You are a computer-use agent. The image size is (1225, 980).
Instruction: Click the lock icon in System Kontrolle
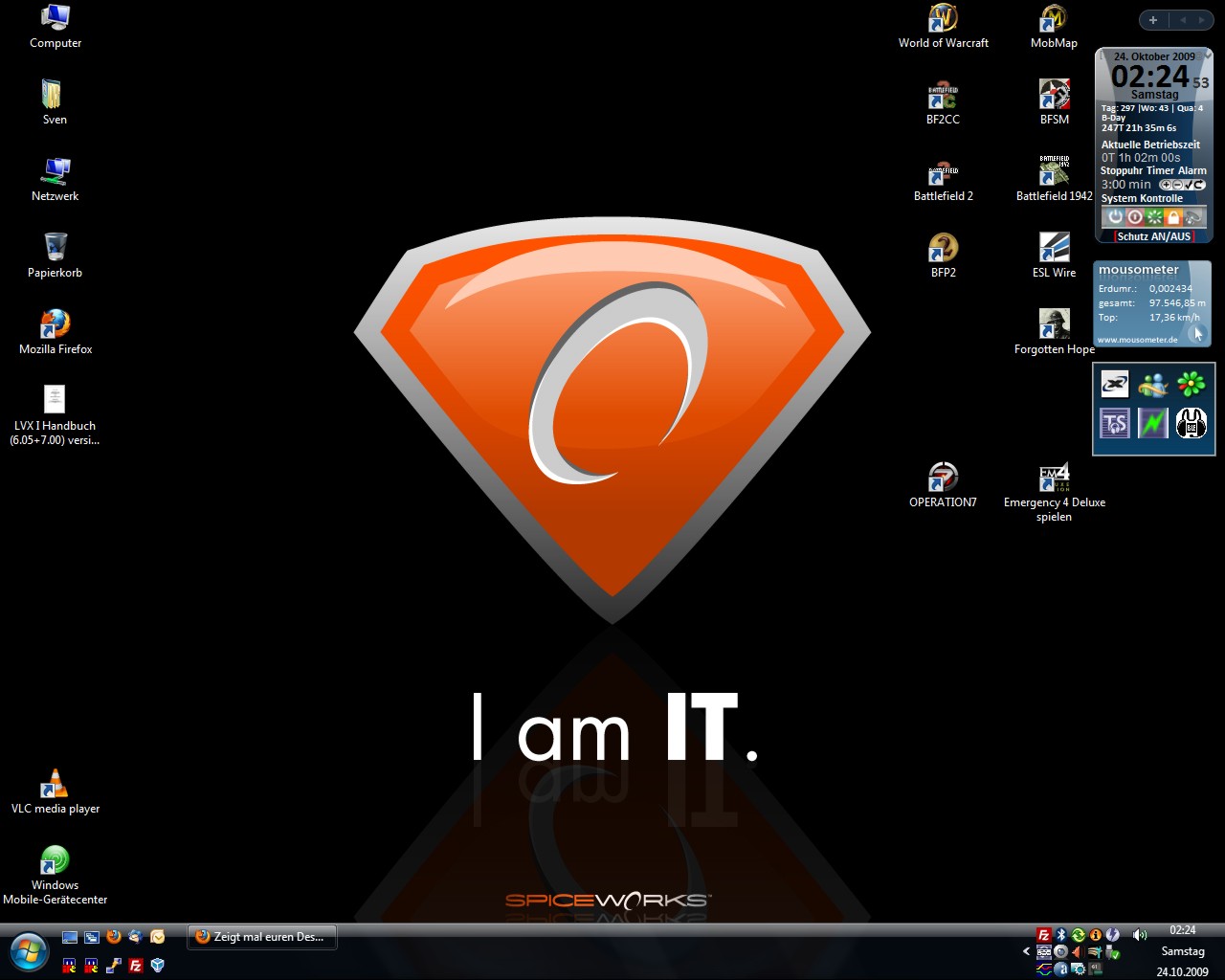(1173, 217)
